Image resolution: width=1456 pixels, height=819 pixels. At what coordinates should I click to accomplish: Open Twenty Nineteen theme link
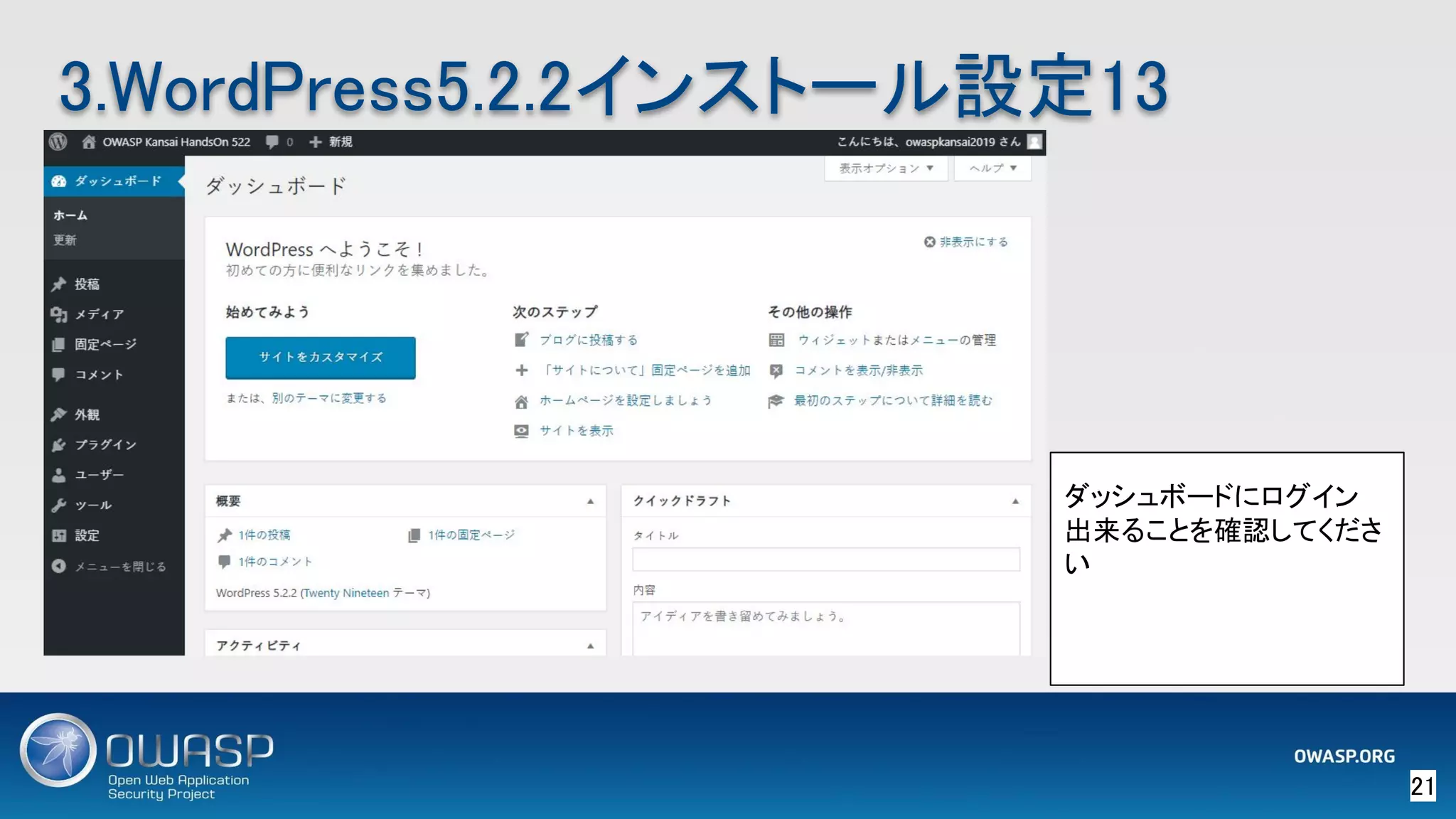tap(346, 593)
